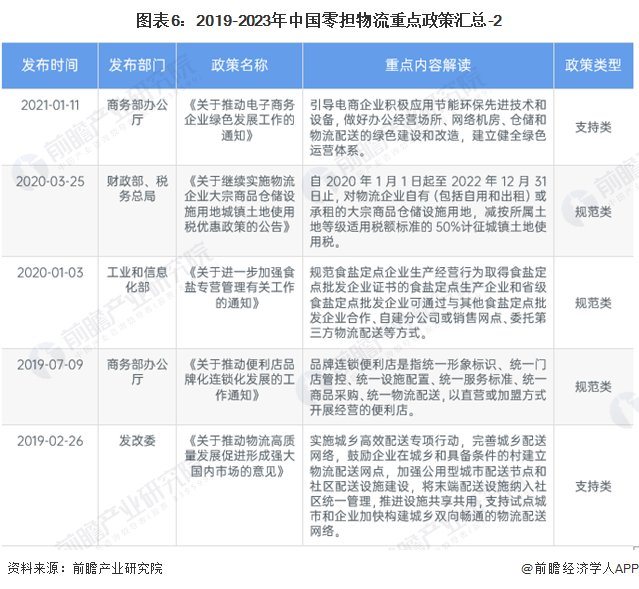Click content text starting 实施城乡高效配送专项行动

(x=428, y=486)
